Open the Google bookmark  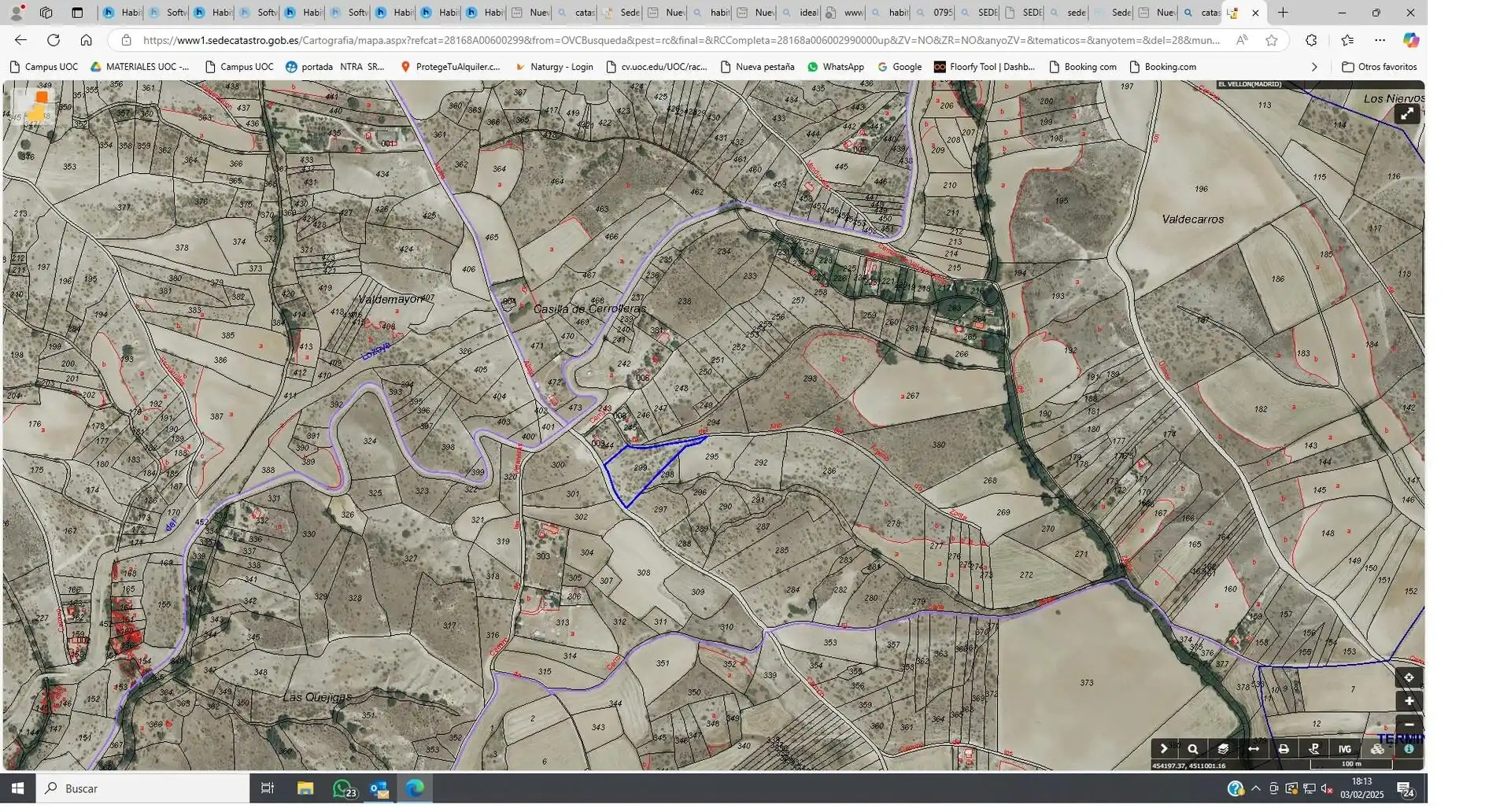pos(900,67)
